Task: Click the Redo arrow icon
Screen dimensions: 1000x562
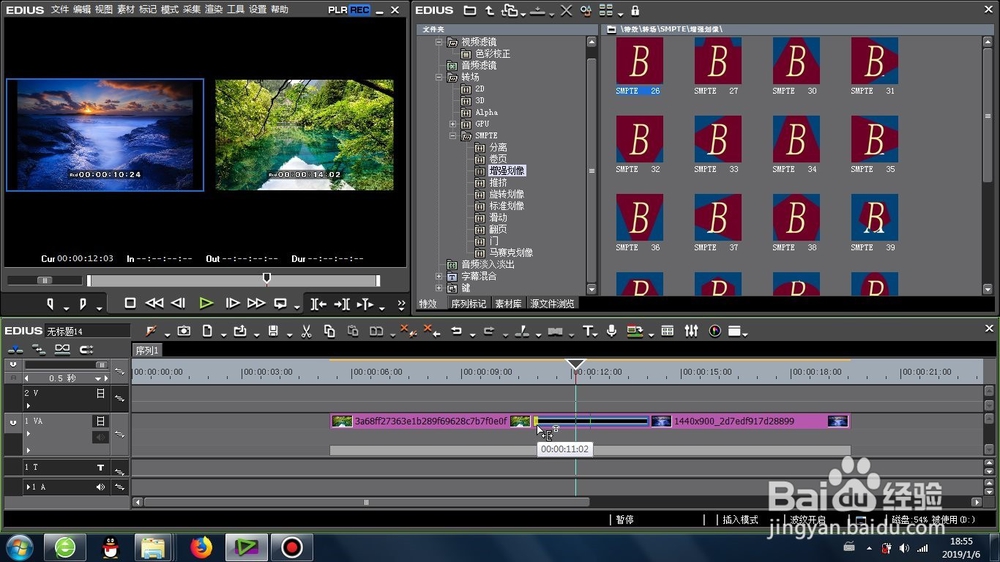Action: [489, 331]
